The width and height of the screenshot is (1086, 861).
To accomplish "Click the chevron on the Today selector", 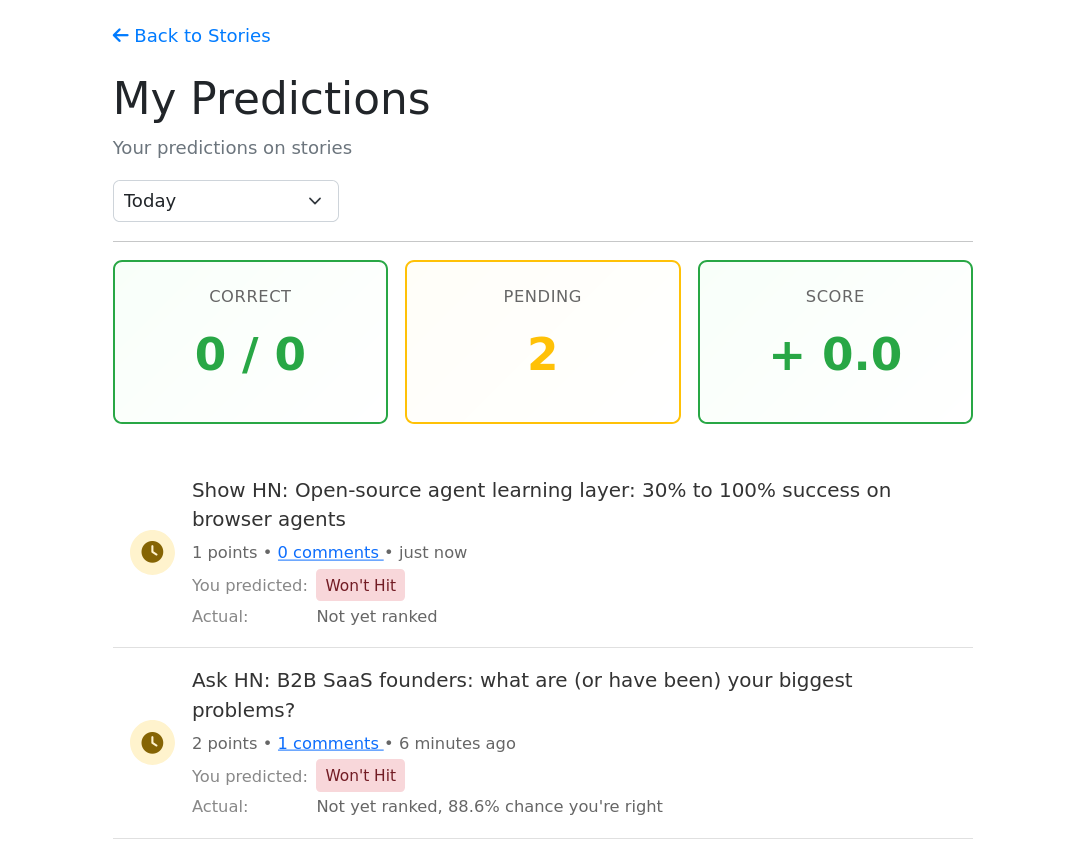I will [x=315, y=201].
